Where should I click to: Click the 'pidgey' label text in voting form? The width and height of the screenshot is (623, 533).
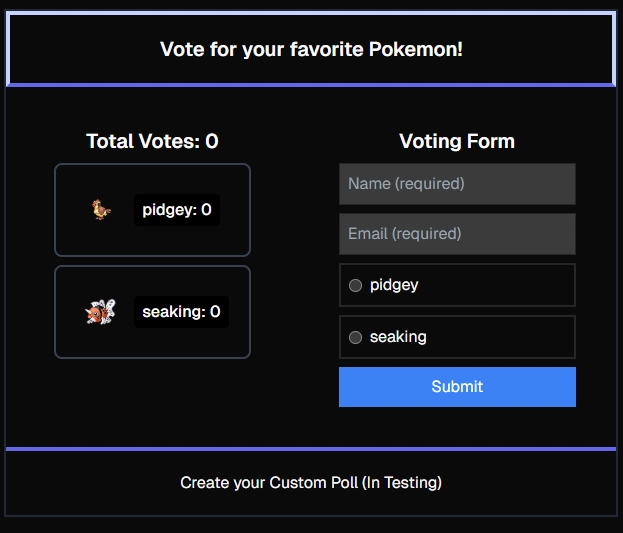tap(394, 285)
